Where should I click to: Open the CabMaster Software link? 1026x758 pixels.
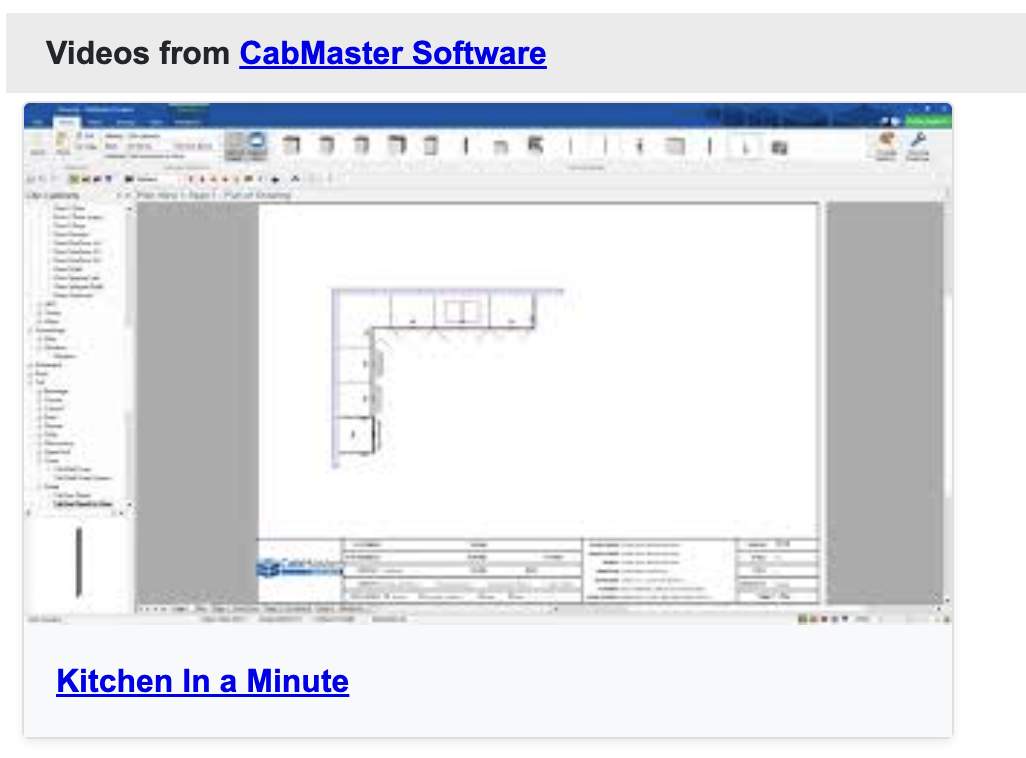click(393, 54)
